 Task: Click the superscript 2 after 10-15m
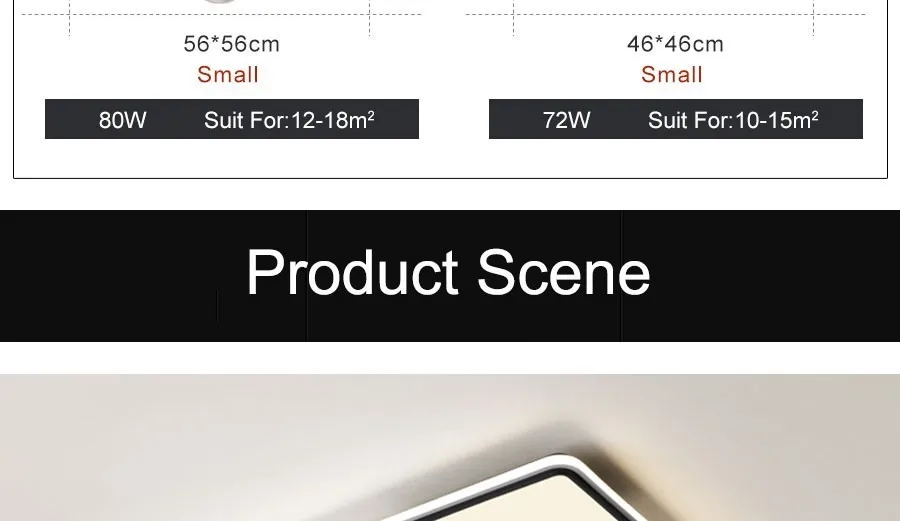tap(815, 114)
